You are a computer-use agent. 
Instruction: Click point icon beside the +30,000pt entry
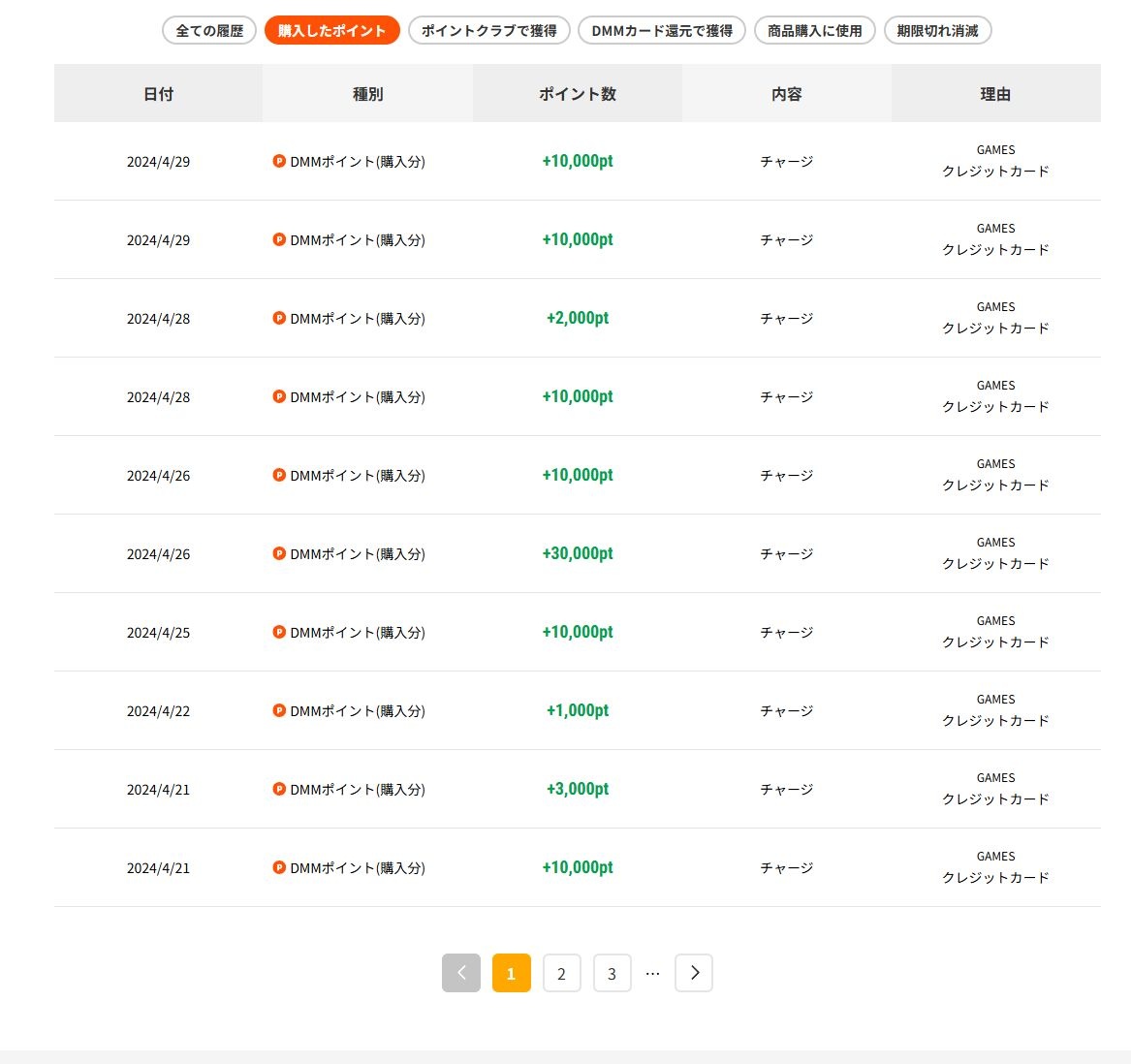(279, 553)
